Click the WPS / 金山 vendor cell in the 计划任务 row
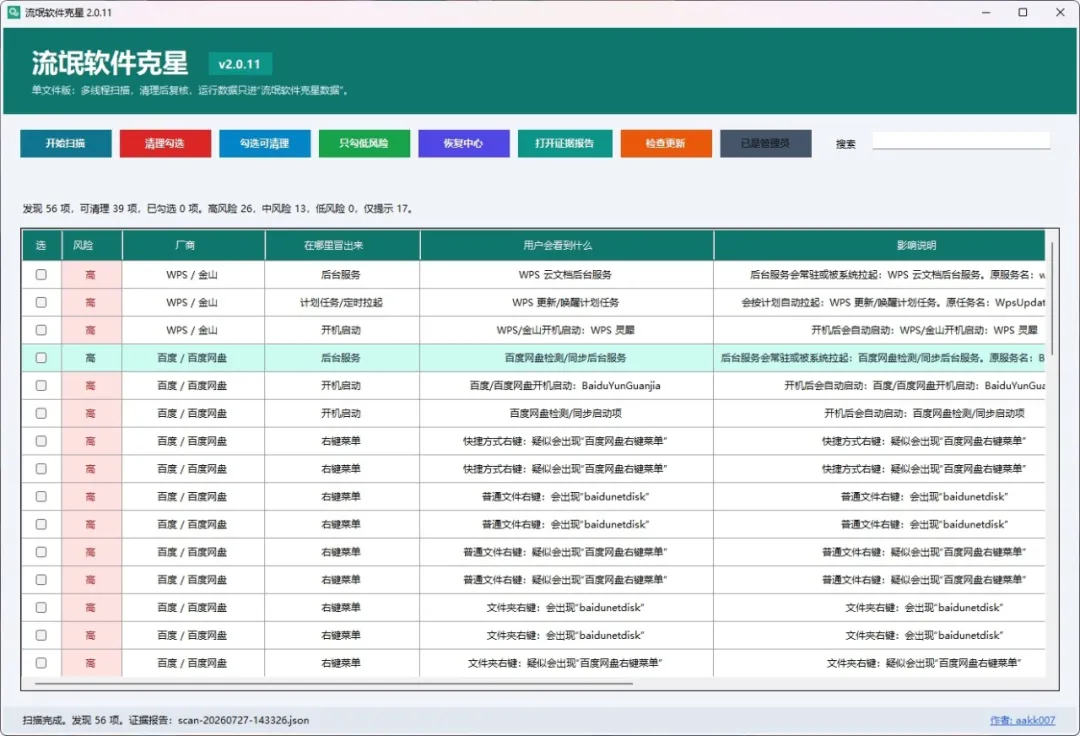This screenshot has height=736, width=1080. coord(193,302)
